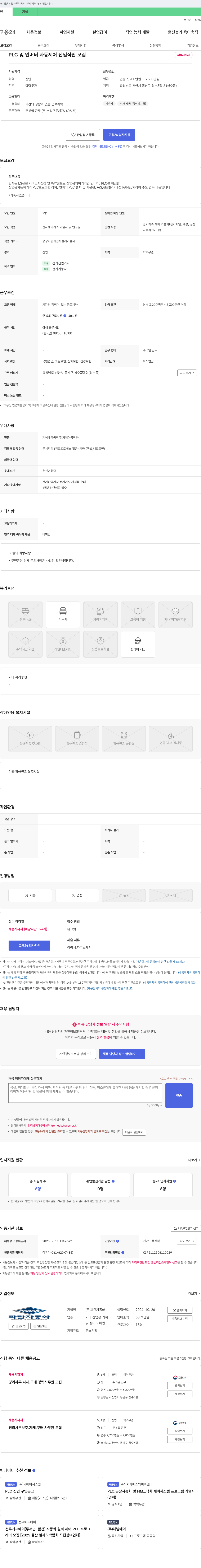Click info icon beside 고용24 입사지원 count
Screen dimensions: 201x1568
(x=175, y=1181)
